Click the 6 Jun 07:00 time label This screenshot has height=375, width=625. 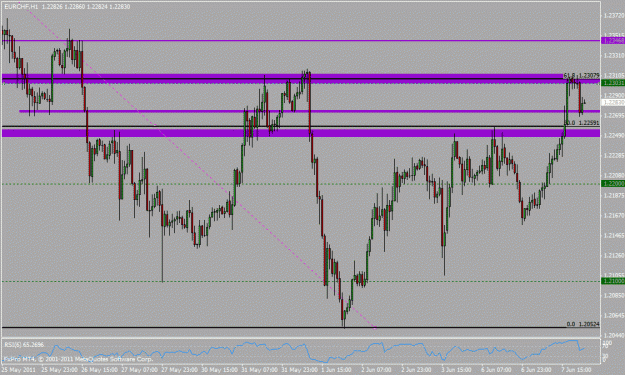click(496, 369)
